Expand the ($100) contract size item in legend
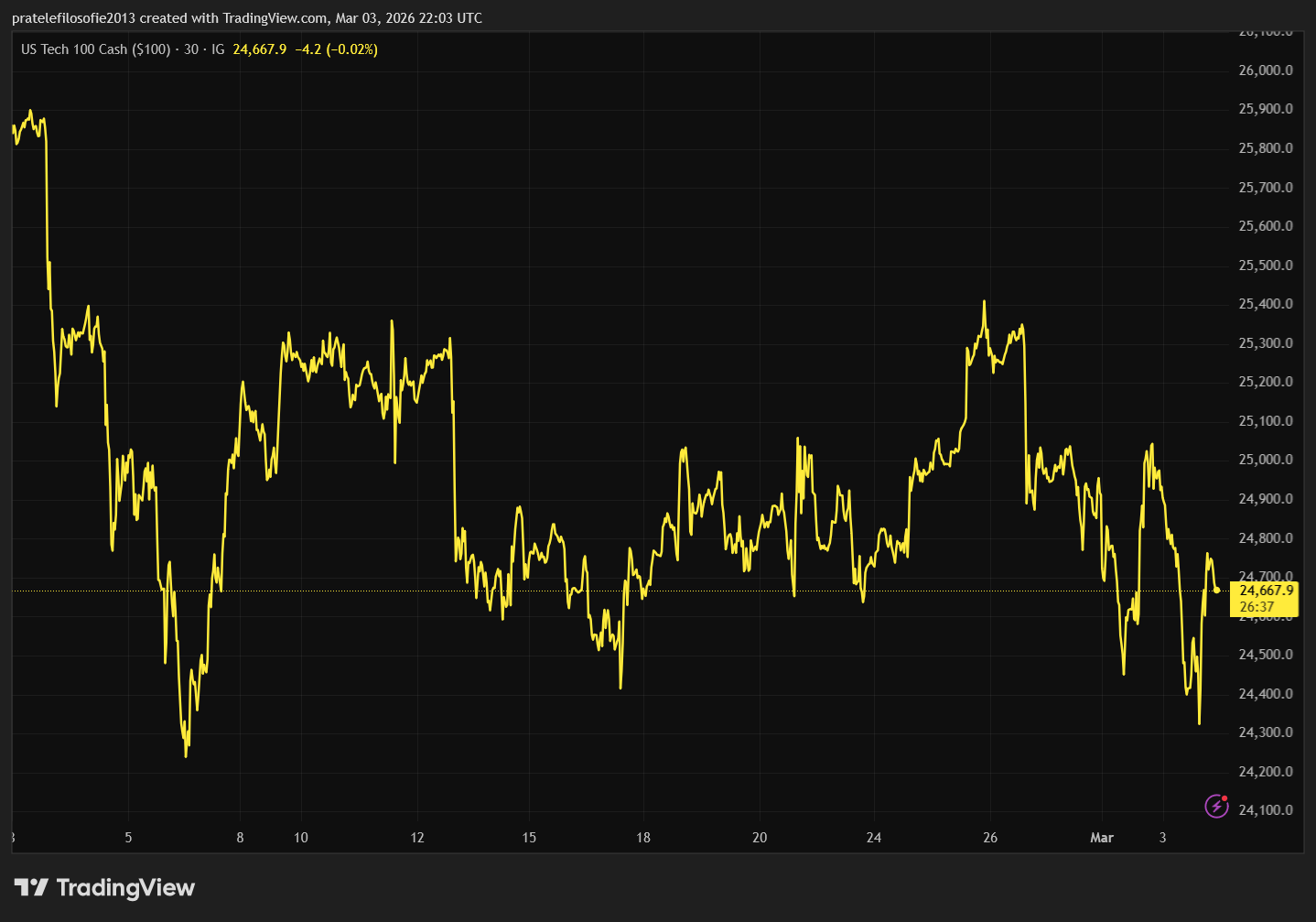The height and width of the screenshot is (922, 1316). pyautogui.click(x=151, y=49)
